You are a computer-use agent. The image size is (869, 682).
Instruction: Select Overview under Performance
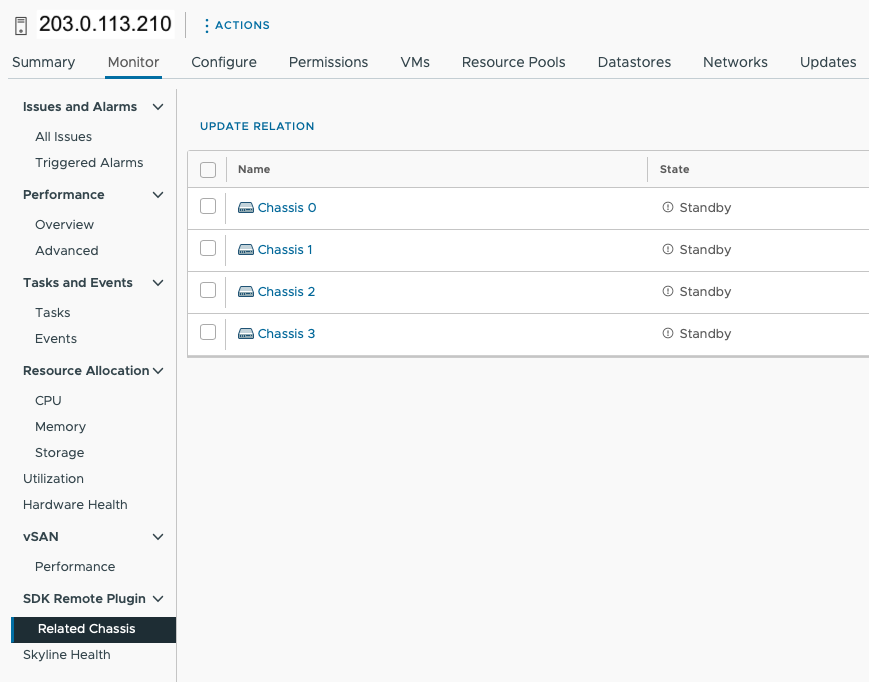click(x=64, y=225)
